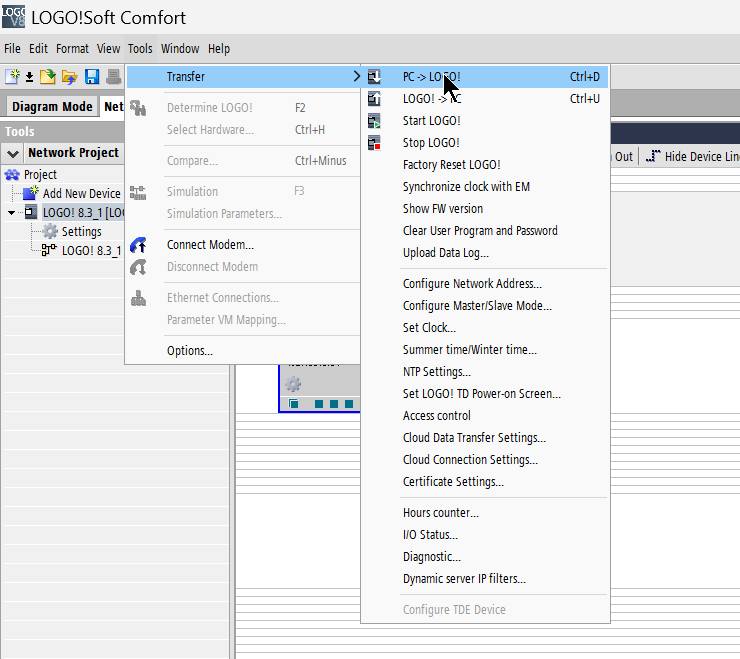740x659 pixels.
Task: Select LOGO! -> PC transfer entry
Action: (x=485, y=99)
